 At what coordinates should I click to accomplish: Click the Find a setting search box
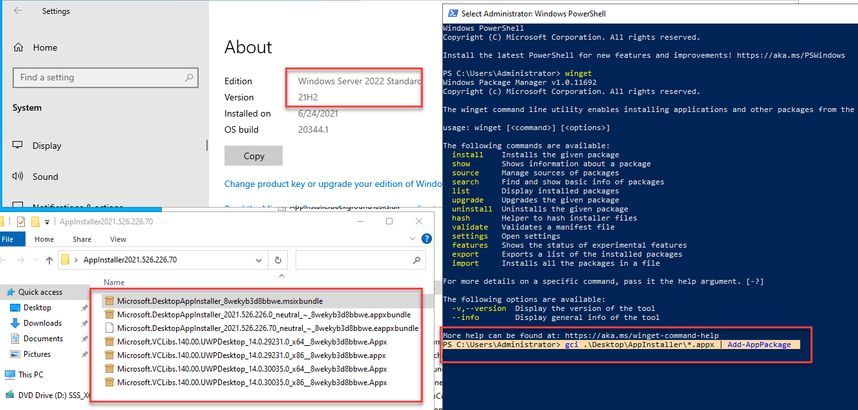click(105, 77)
